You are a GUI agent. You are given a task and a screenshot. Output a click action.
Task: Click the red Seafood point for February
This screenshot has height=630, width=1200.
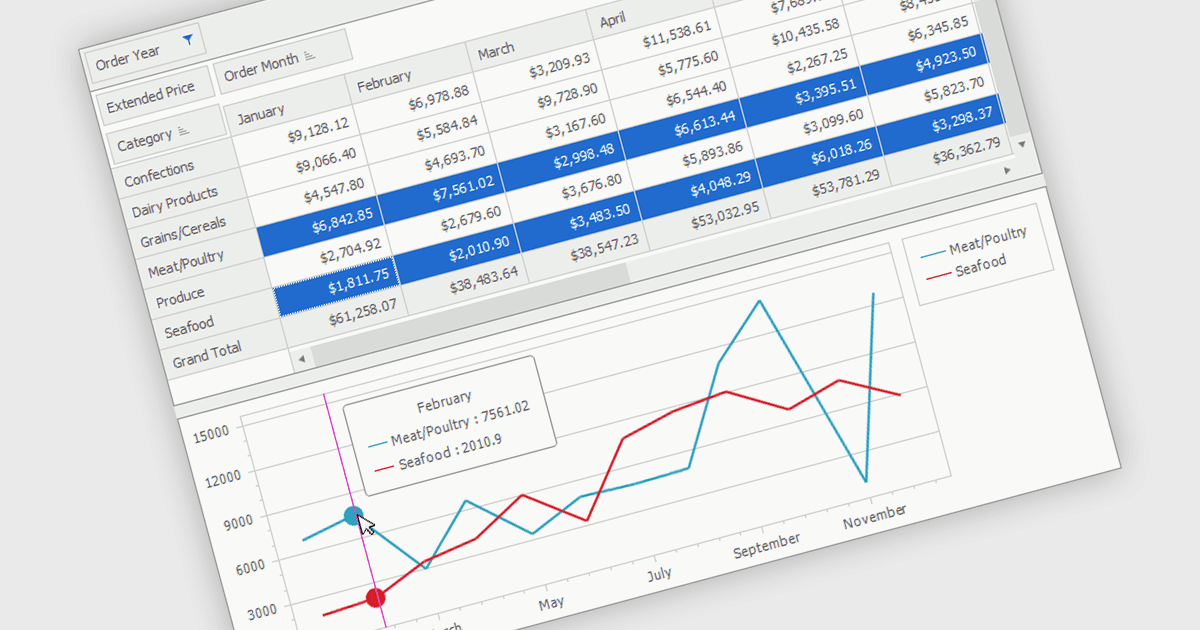[375, 598]
